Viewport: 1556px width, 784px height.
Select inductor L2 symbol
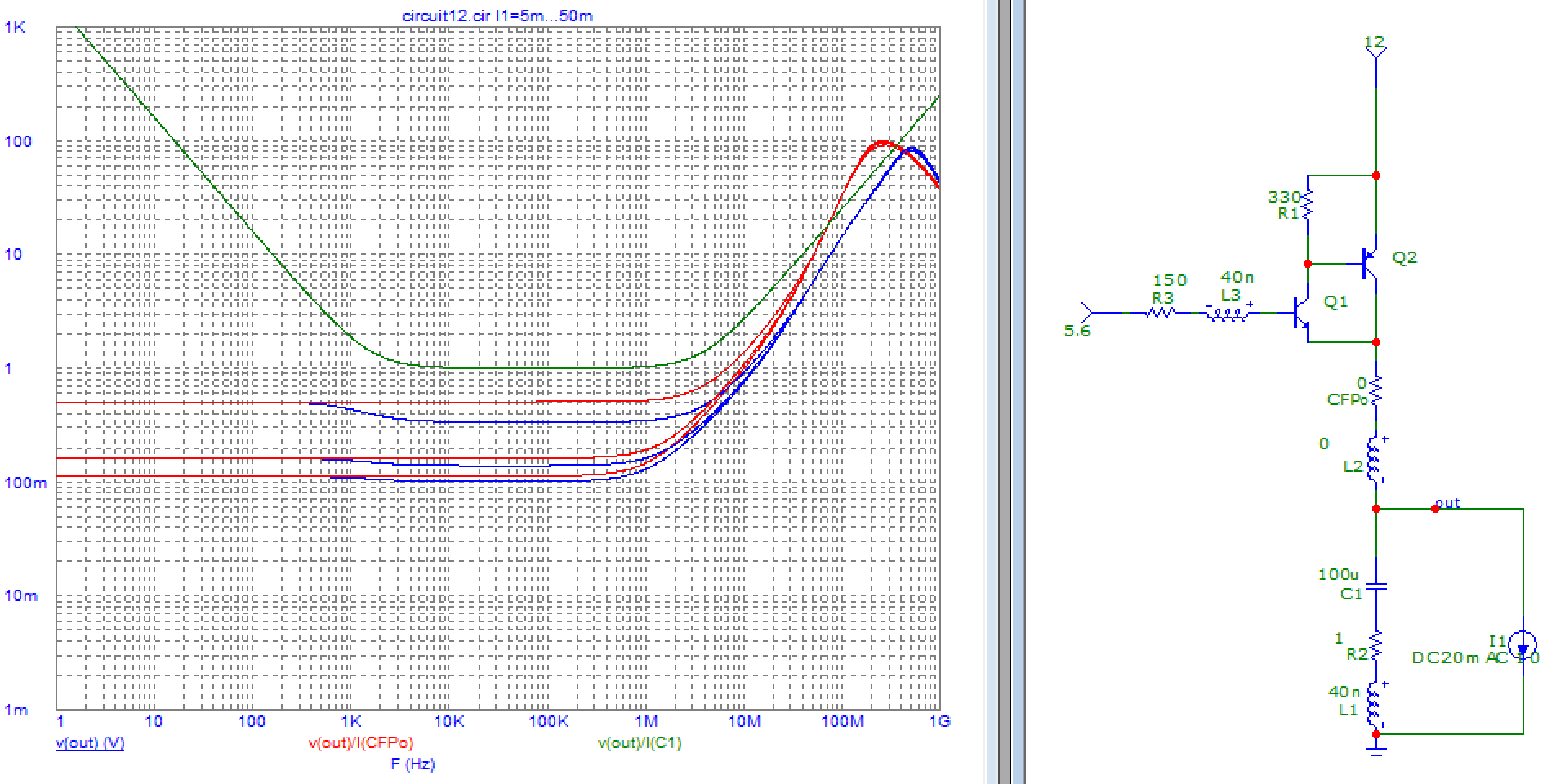click(1375, 461)
